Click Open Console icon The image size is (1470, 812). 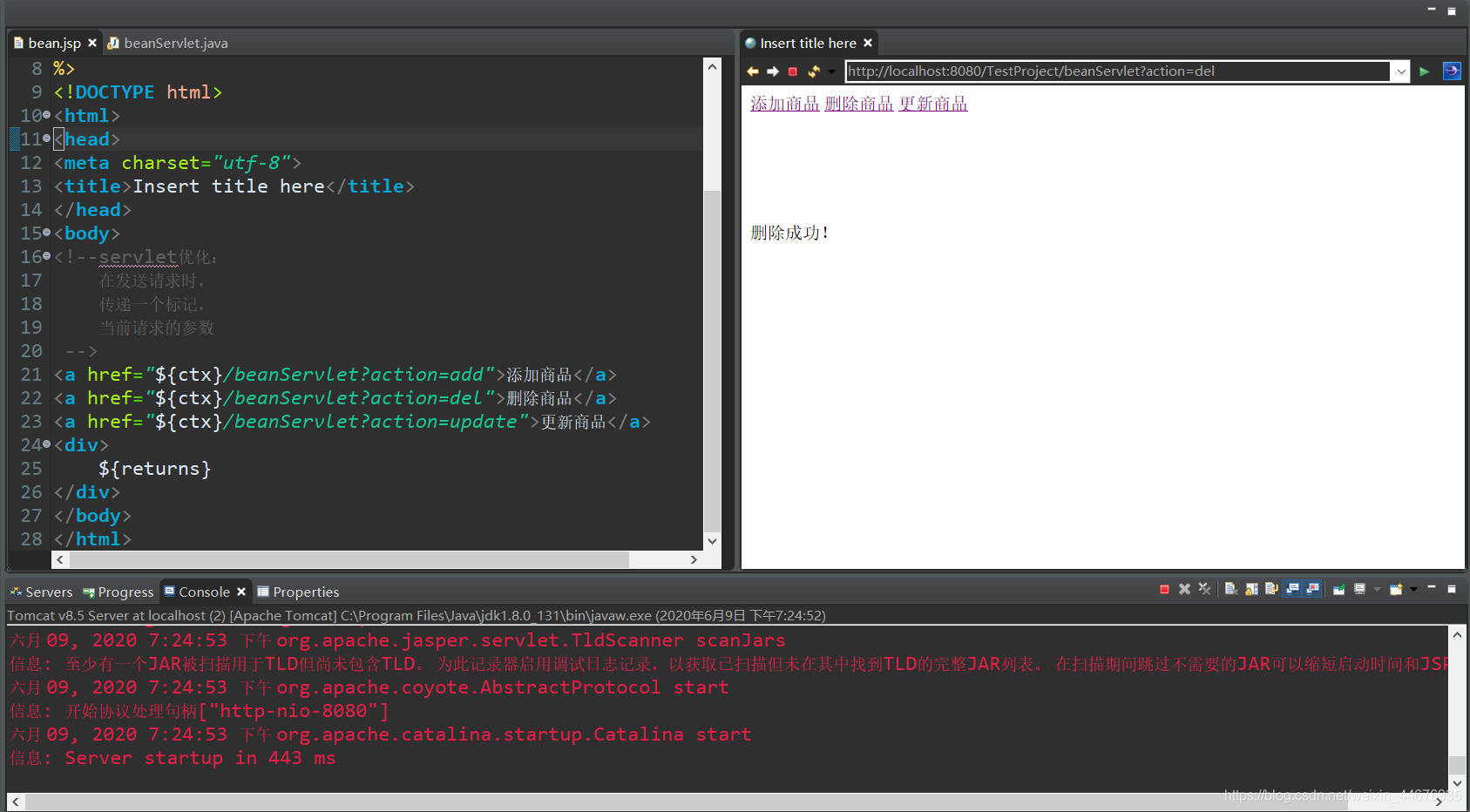pyautogui.click(x=1396, y=590)
